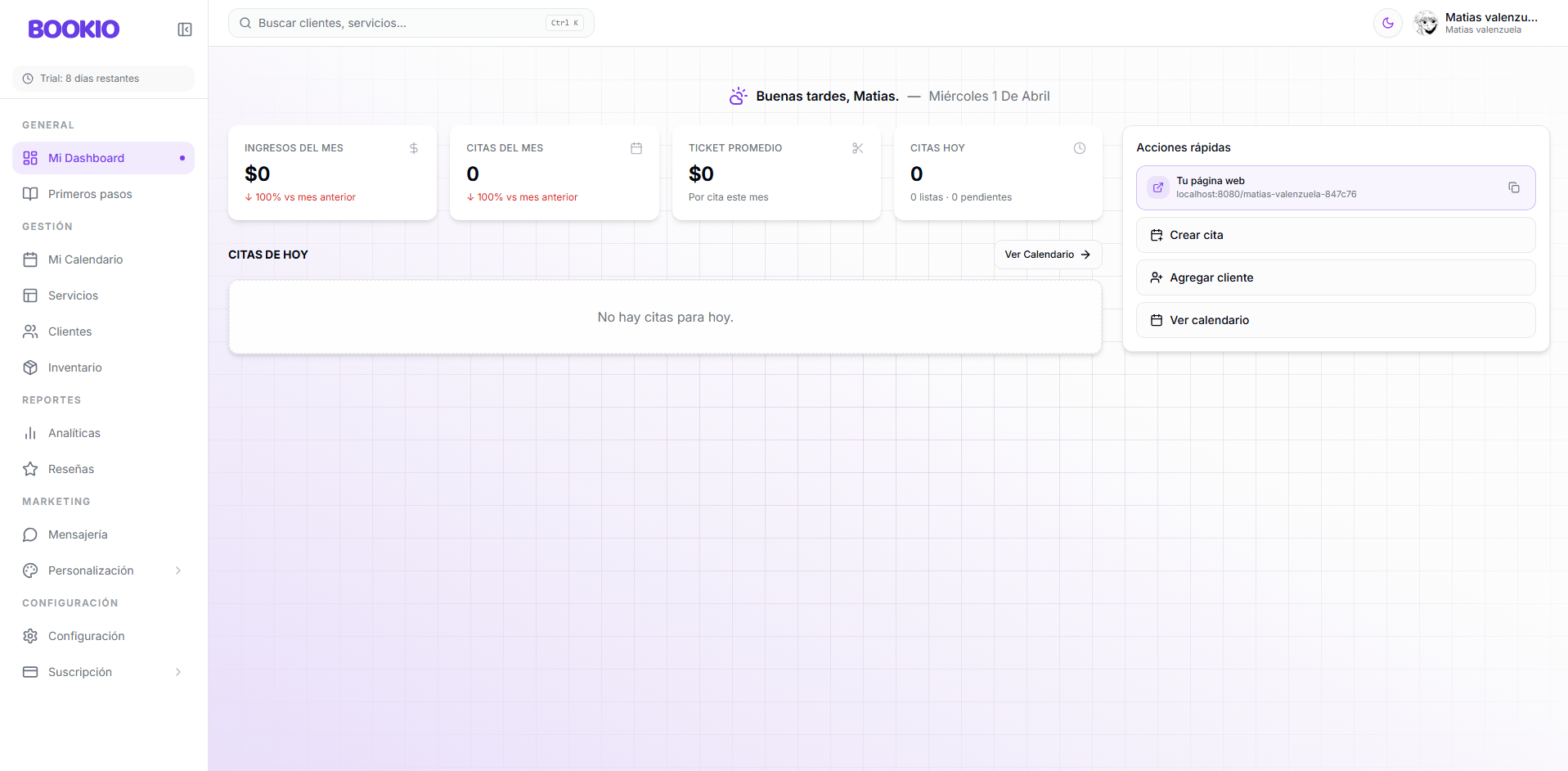Viewport: 1568px width, 771px height.
Task: Focus the Buscar clientes, servicios search field
Action: point(411,23)
